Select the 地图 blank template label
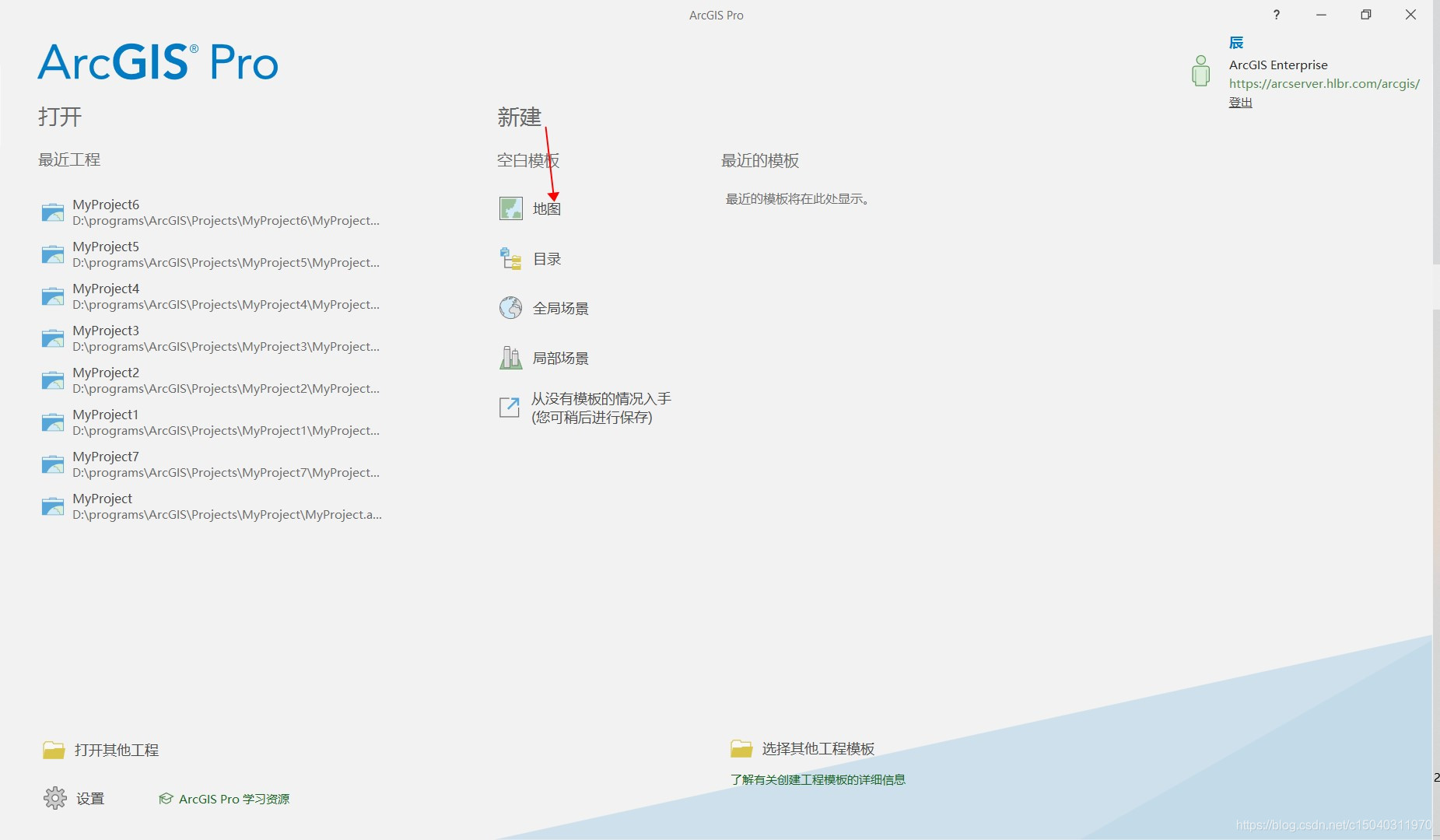1440x840 pixels. coord(547,208)
